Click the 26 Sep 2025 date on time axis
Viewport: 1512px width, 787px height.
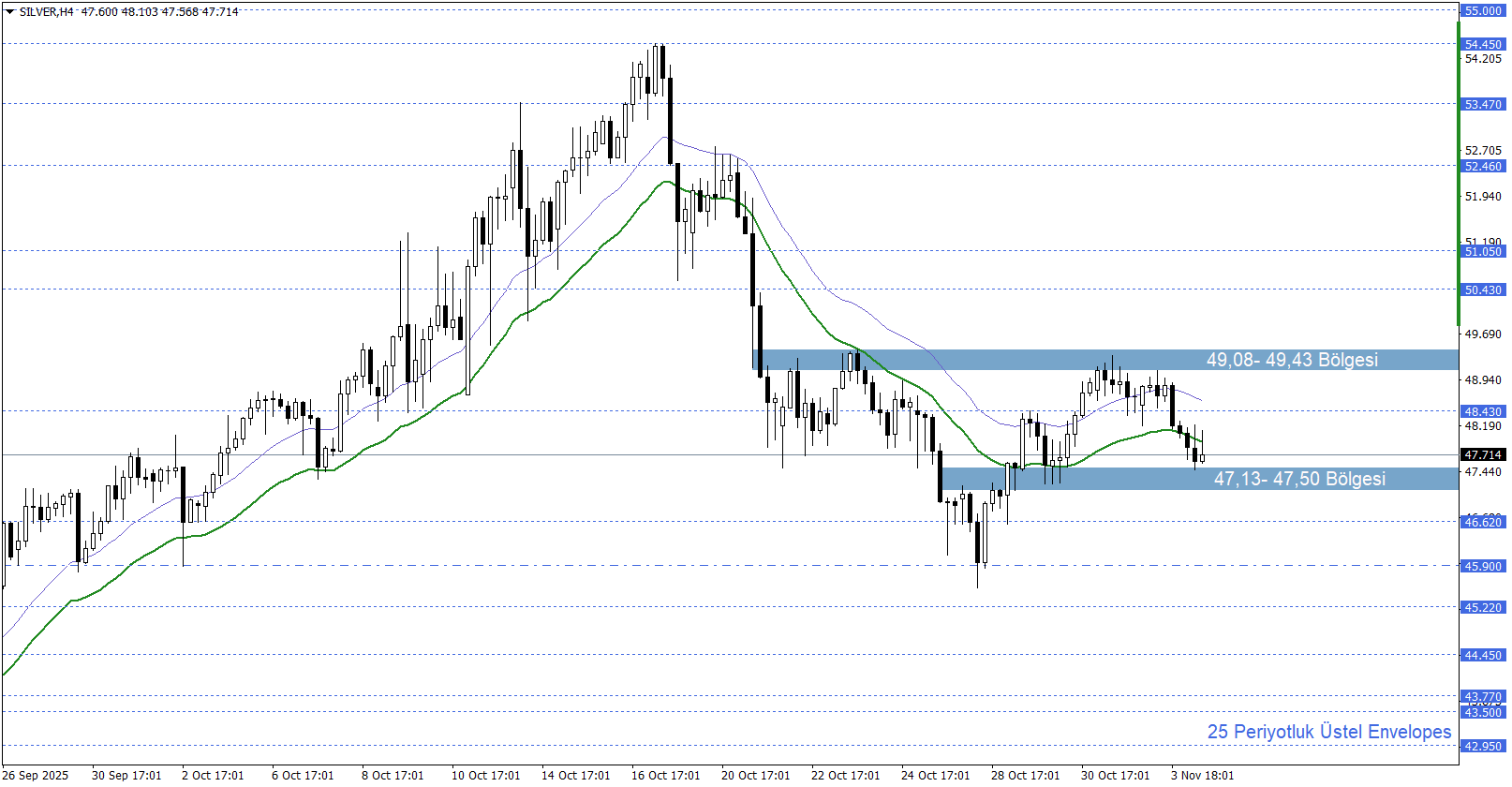click(36, 775)
